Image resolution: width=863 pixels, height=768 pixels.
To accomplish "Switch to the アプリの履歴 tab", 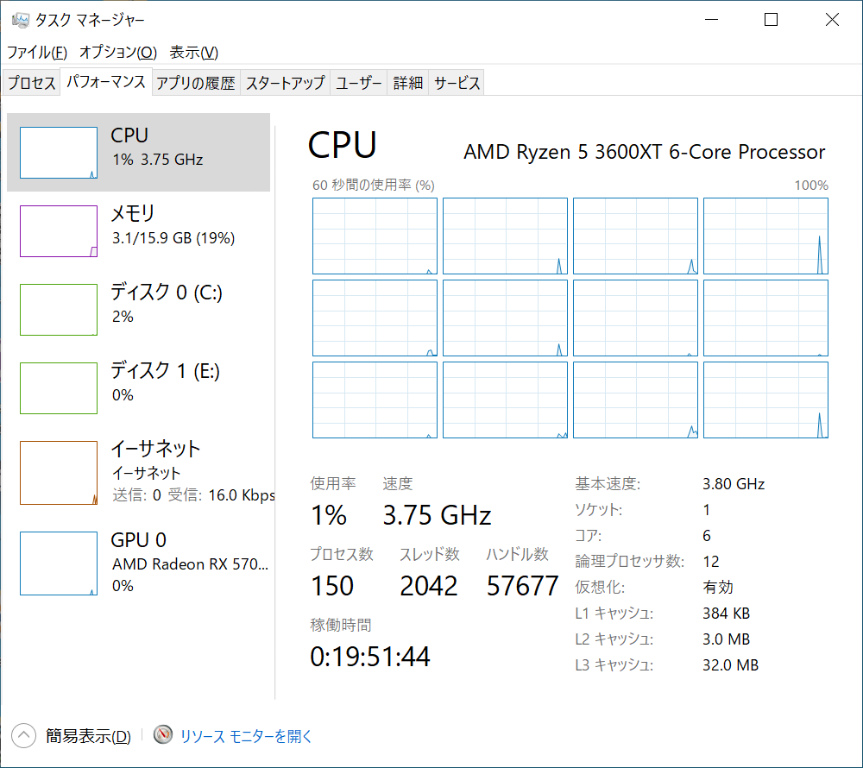I will [x=196, y=84].
